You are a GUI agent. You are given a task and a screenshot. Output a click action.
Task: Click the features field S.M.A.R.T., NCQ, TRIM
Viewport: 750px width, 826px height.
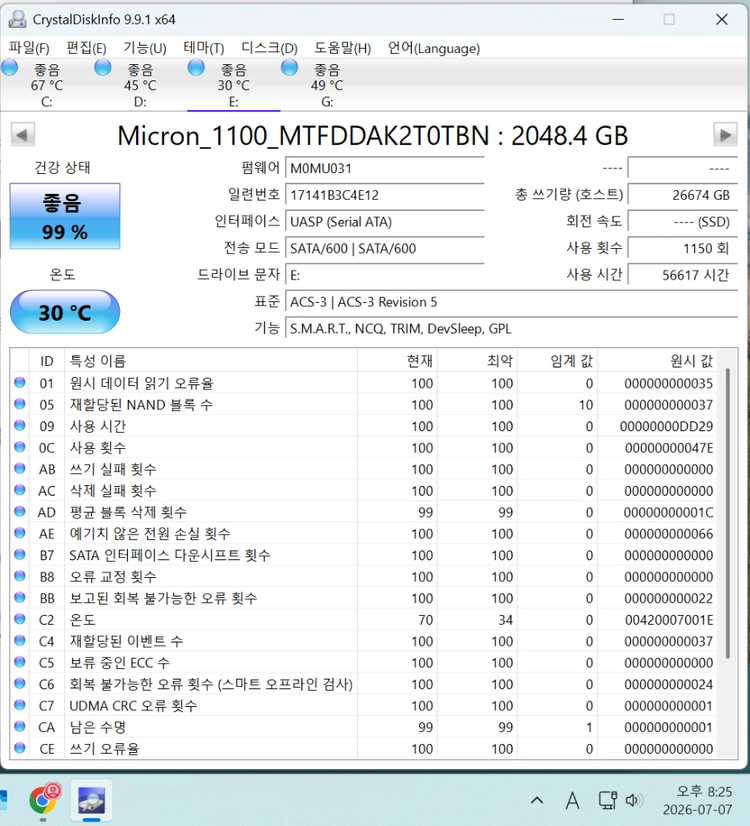(x=511, y=329)
